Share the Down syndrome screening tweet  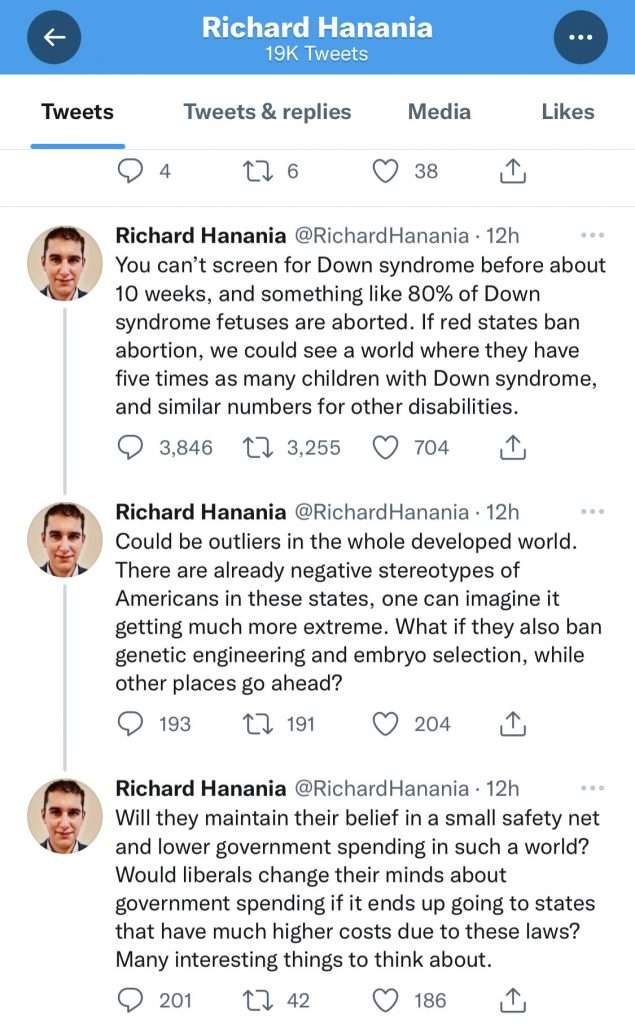513,447
